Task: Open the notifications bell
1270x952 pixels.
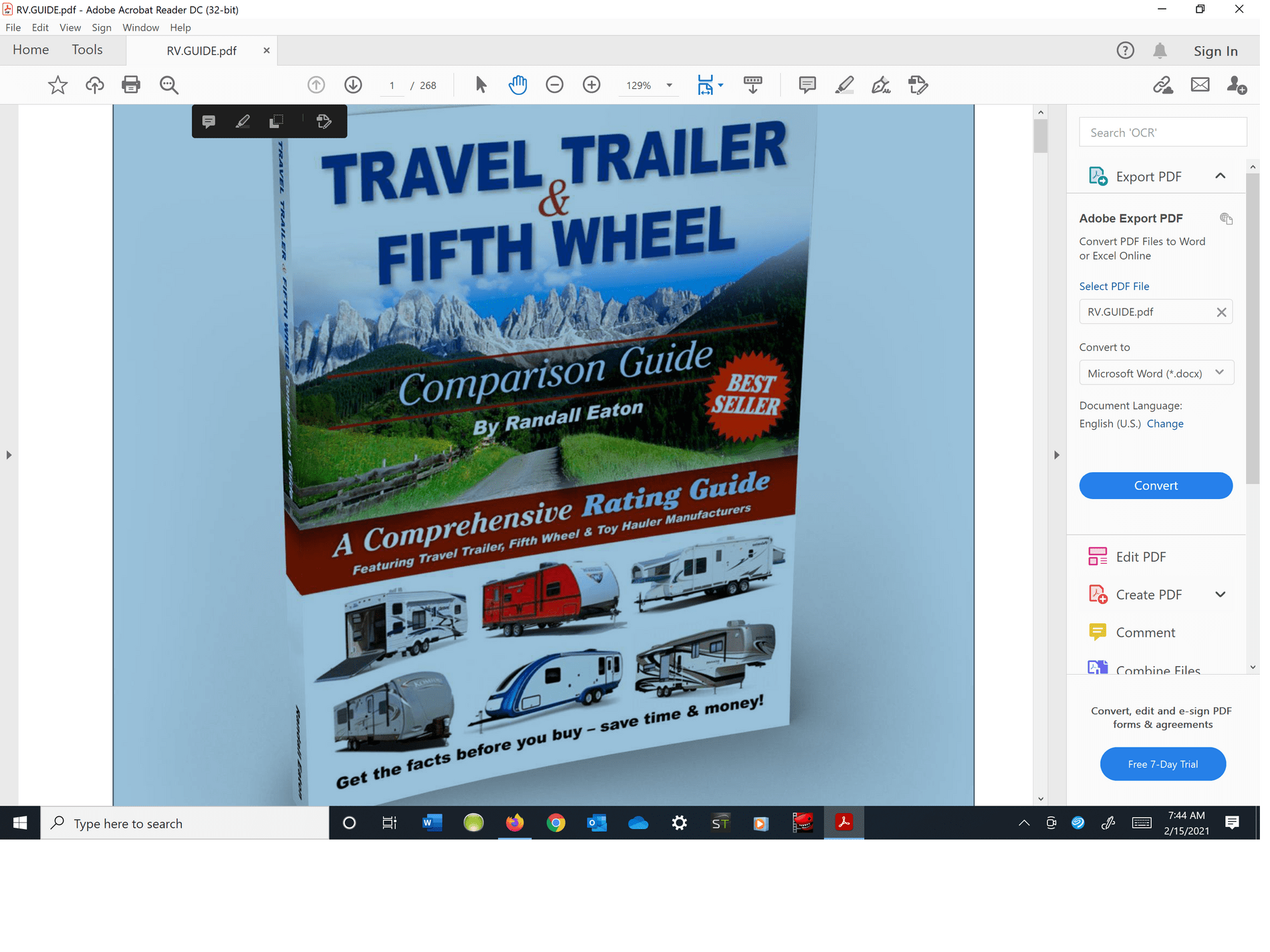Action: tap(1160, 51)
